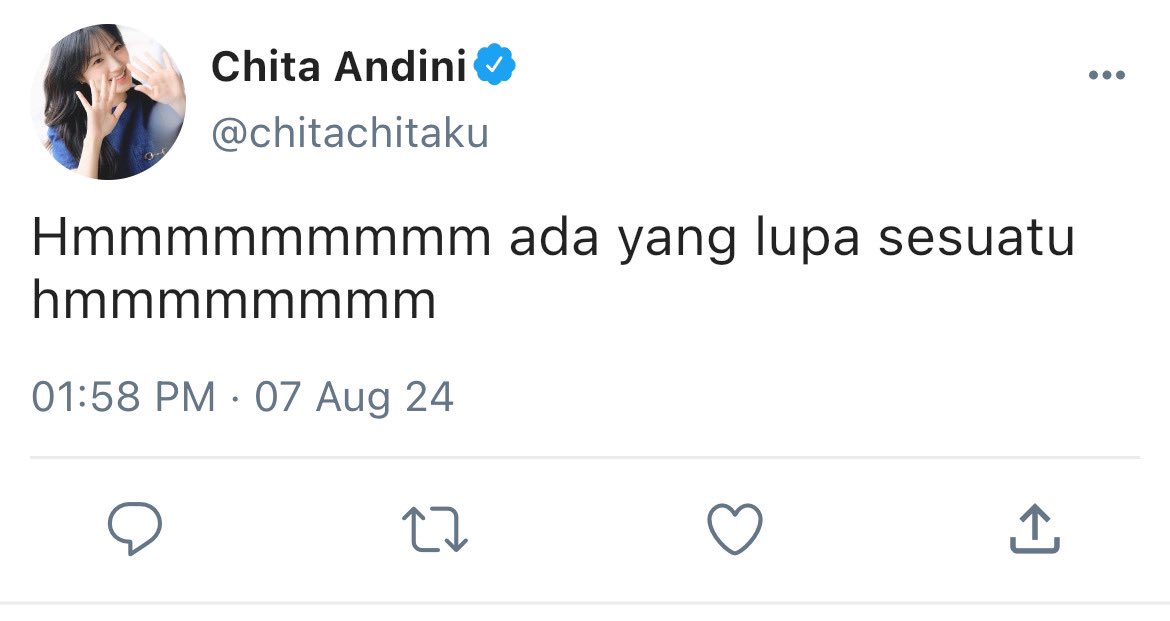Click the word lupa in the tweet
The width and height of the screenshot is (1170, 621).
[807, 240]
